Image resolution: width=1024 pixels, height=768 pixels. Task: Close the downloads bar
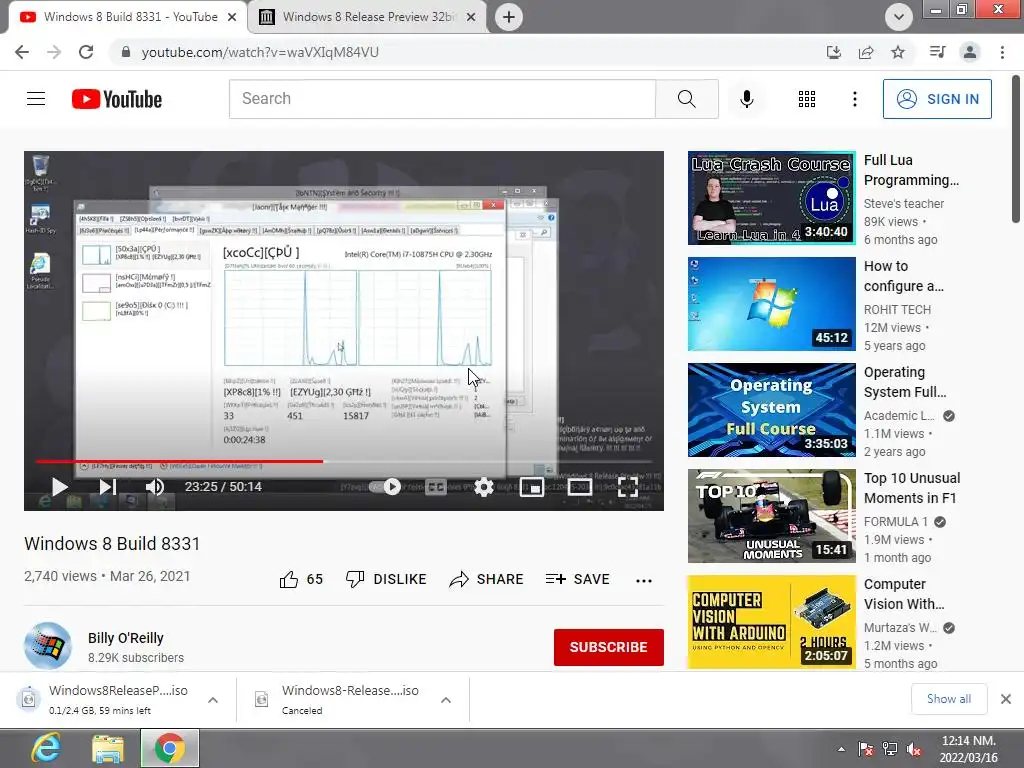[x=1006, y=699]
